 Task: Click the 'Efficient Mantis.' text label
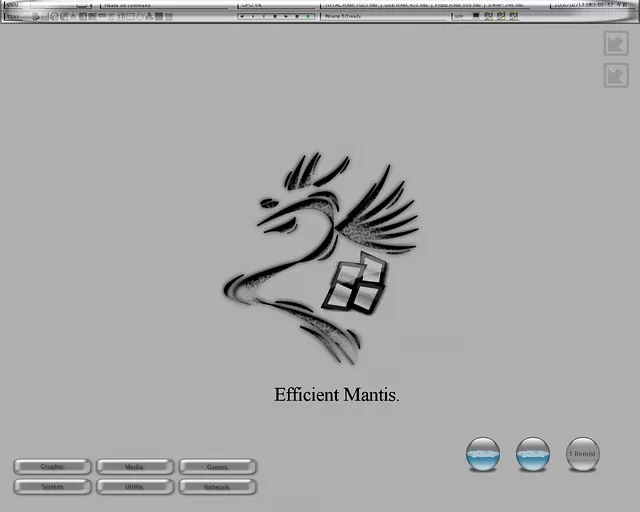click(337, 395)
